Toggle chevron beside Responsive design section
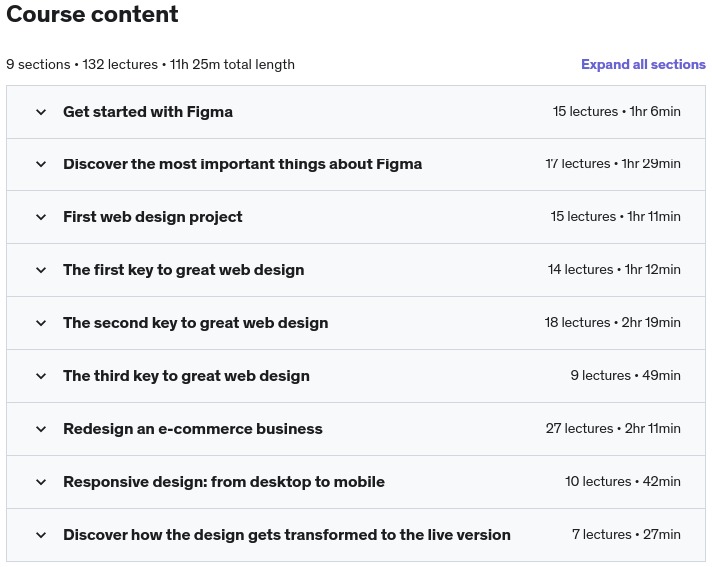This screenshot has height=567, width=712. coord(41,482)
